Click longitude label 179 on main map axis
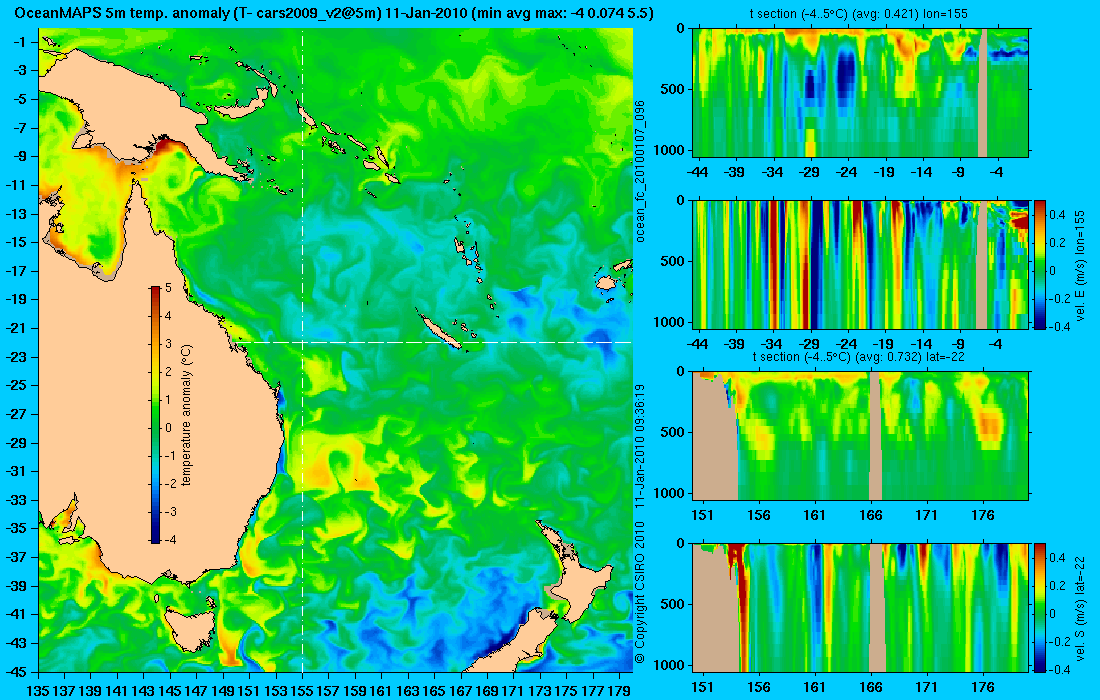The width and height of the screenshot is (1100, 700). point(619,692)
